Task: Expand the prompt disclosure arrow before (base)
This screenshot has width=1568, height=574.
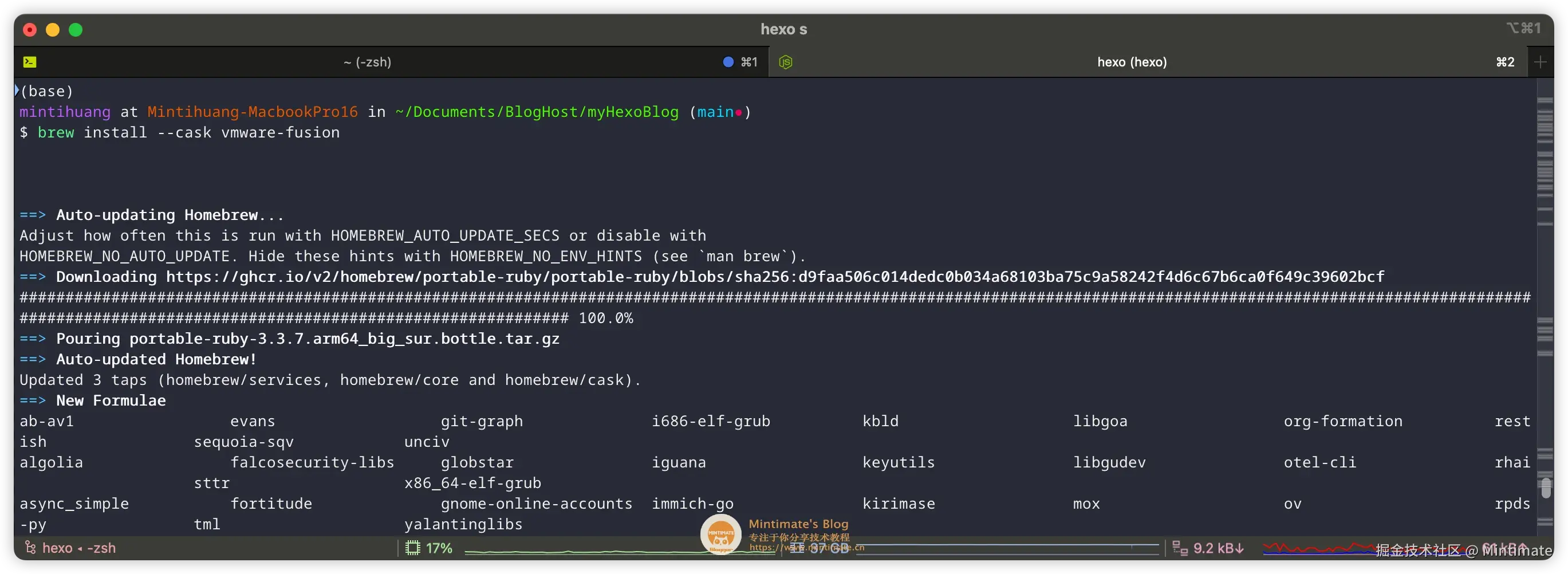Action: [17, 90]
